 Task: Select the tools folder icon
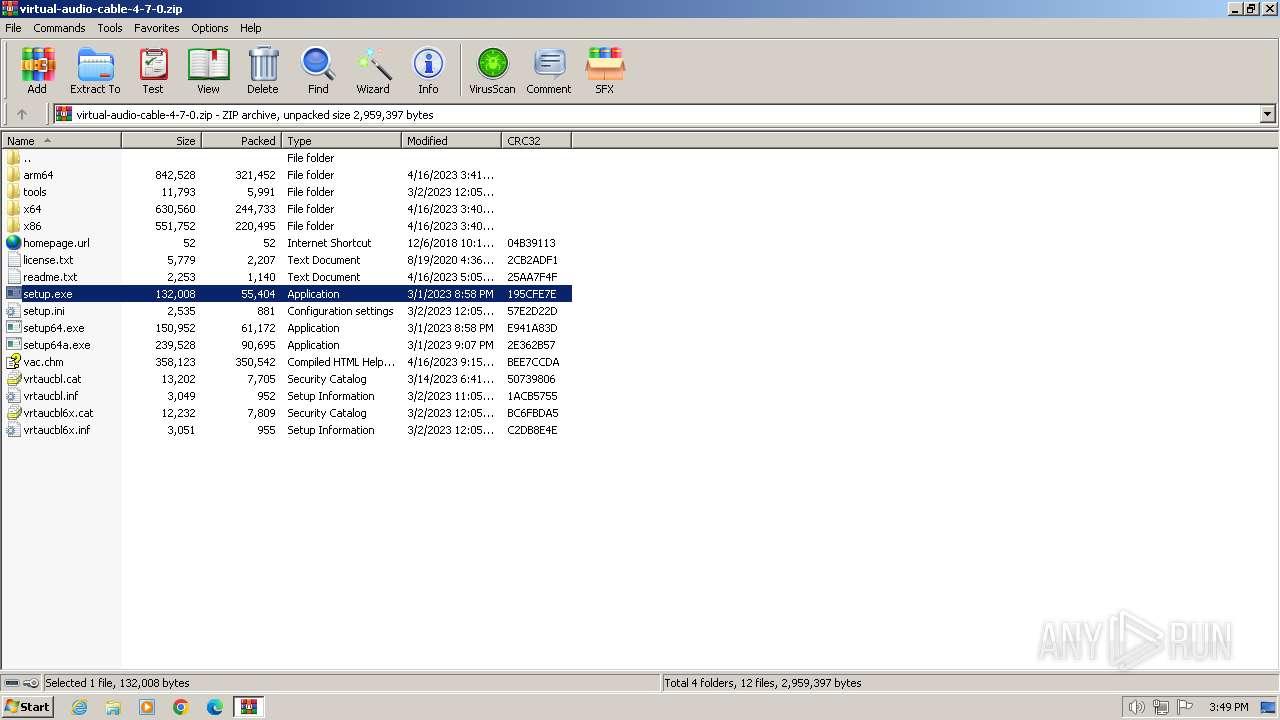click(13, 192)
